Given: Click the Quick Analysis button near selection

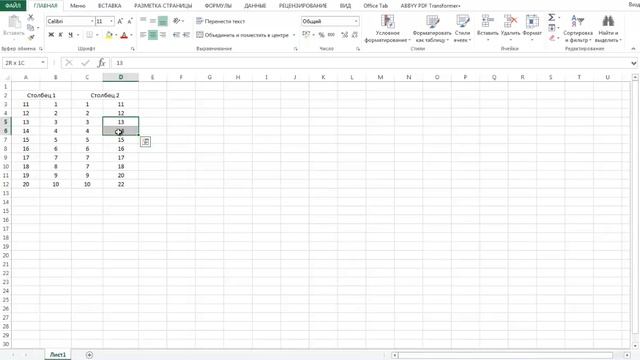Looking at the screenshot, I should [145, 142].
